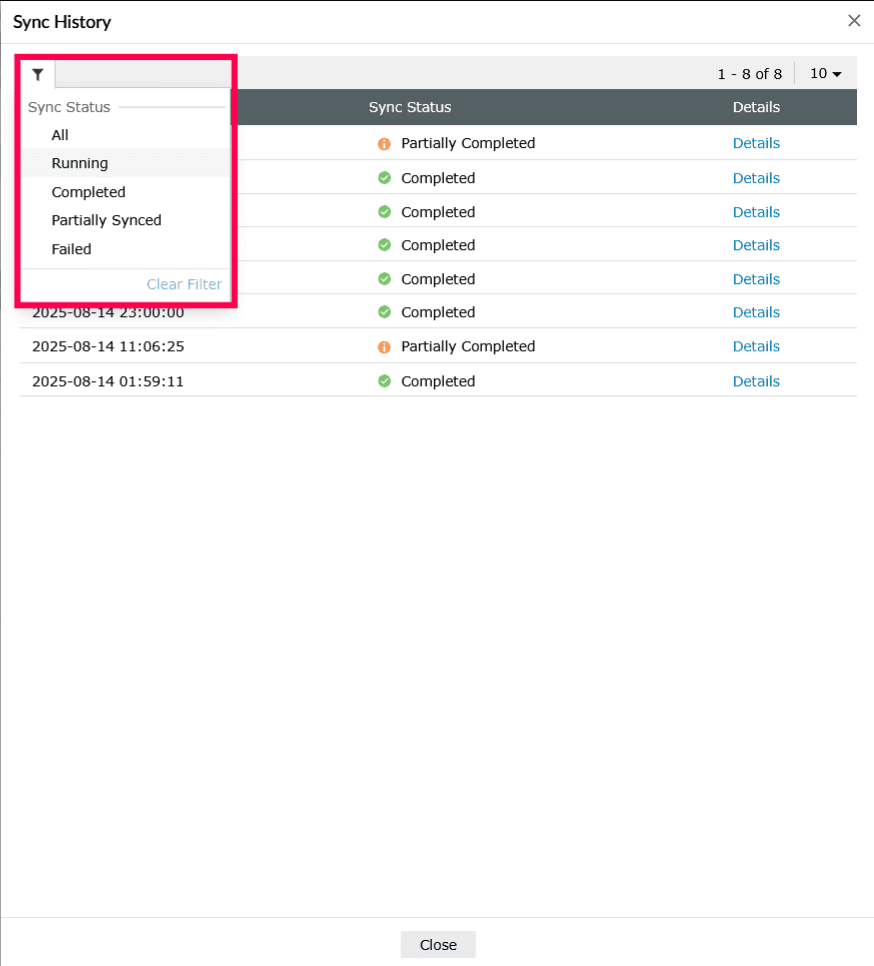The height and width of the screenshot is (966, 874).
Task: Open Details for 2025-08-14 11:06:25 row
Action: (756, 346)
